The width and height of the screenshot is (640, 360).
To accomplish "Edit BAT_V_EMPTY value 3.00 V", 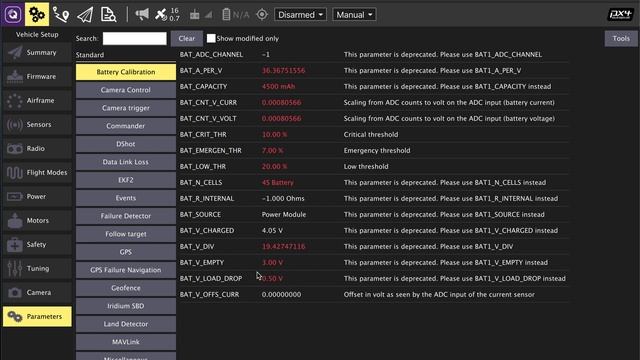I will 272,262.
